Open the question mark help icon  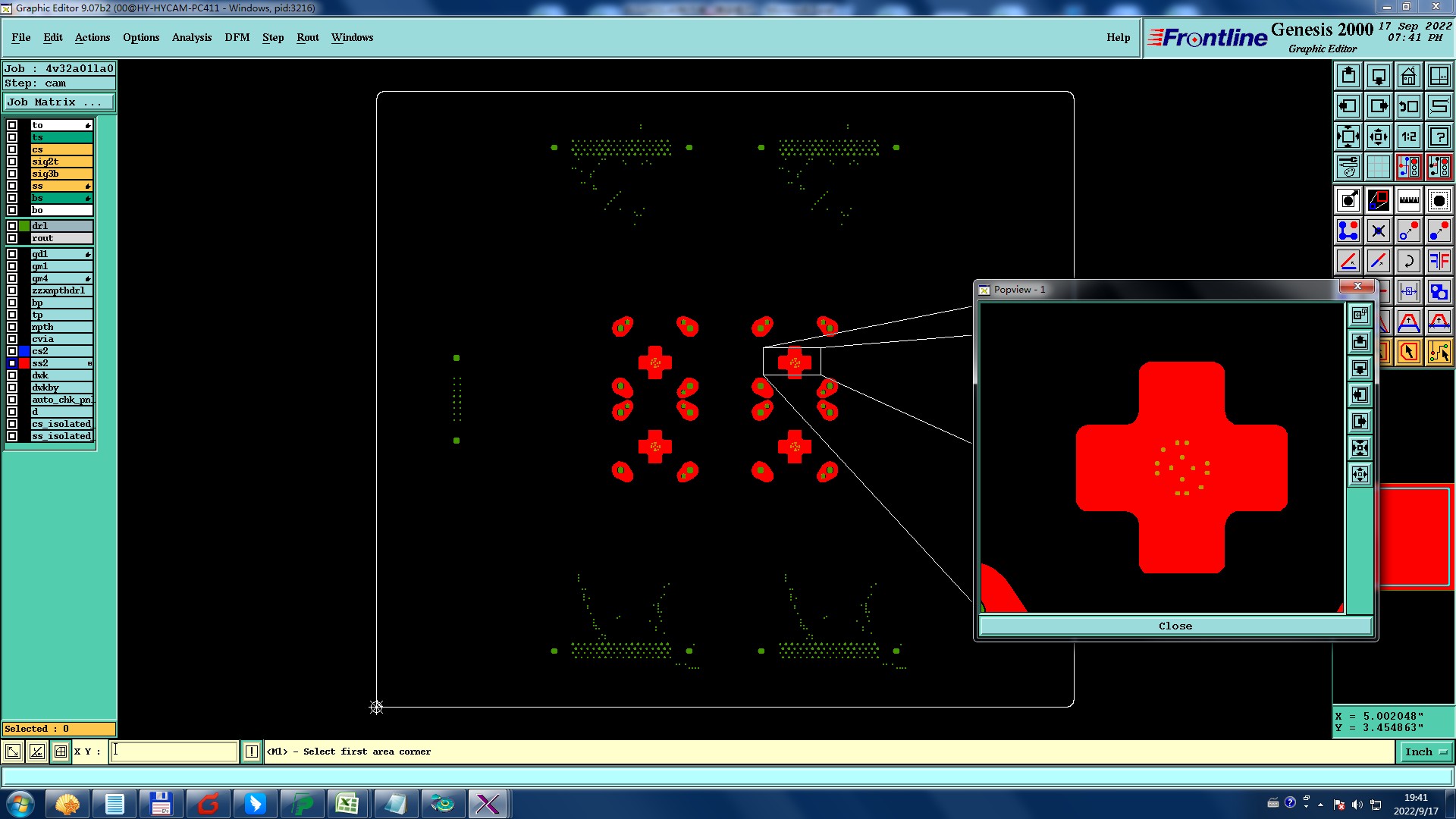tap(1439, 136)
